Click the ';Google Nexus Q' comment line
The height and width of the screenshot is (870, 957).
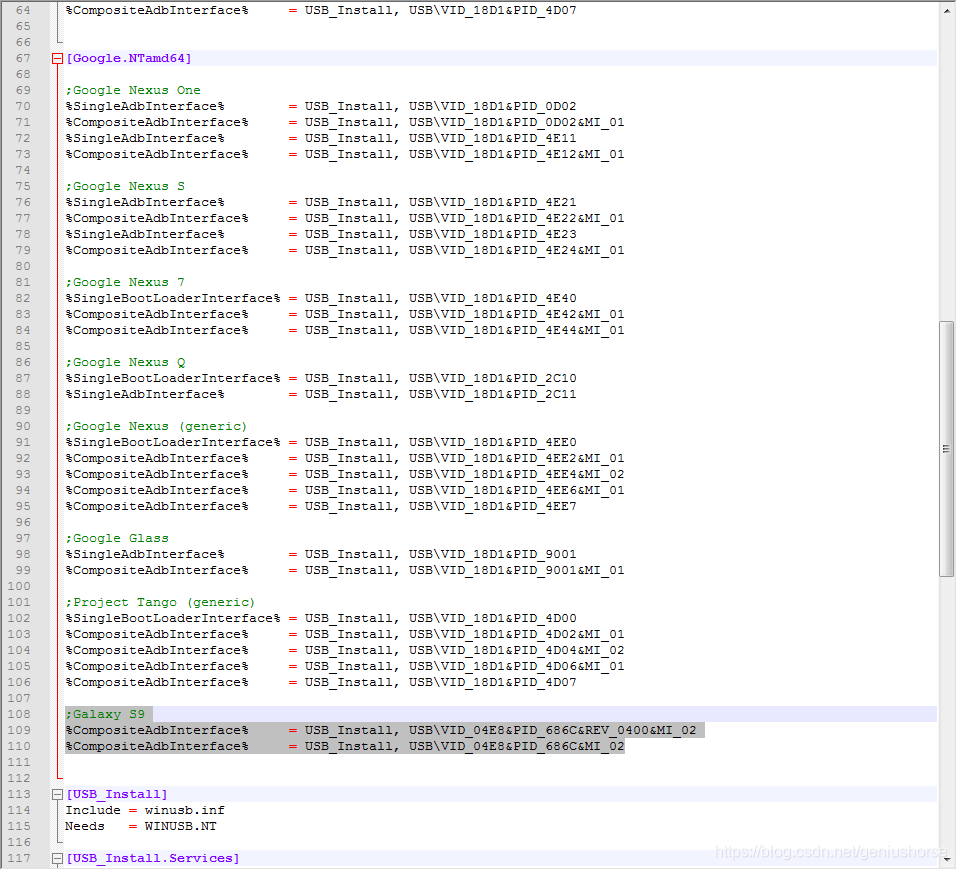[x=125, y=362]
